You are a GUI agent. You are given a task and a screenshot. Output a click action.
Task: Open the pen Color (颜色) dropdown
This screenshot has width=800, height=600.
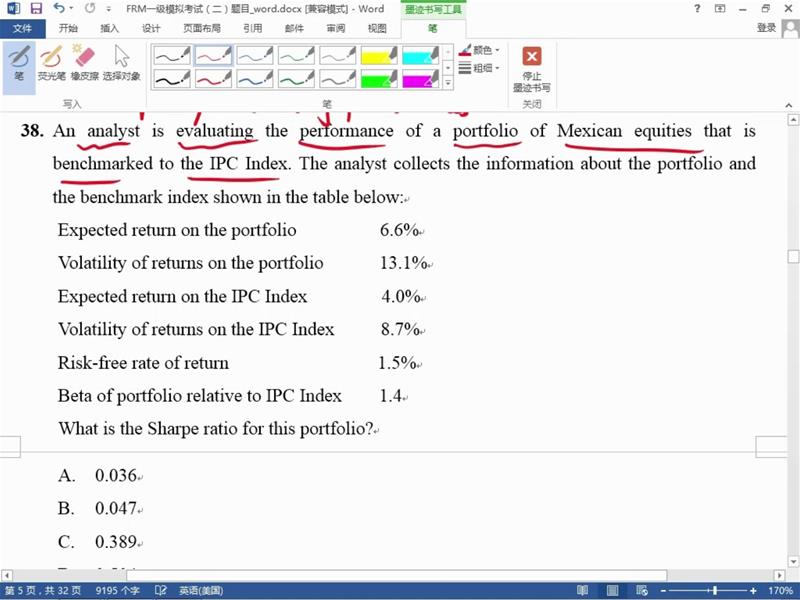(481, 50)
